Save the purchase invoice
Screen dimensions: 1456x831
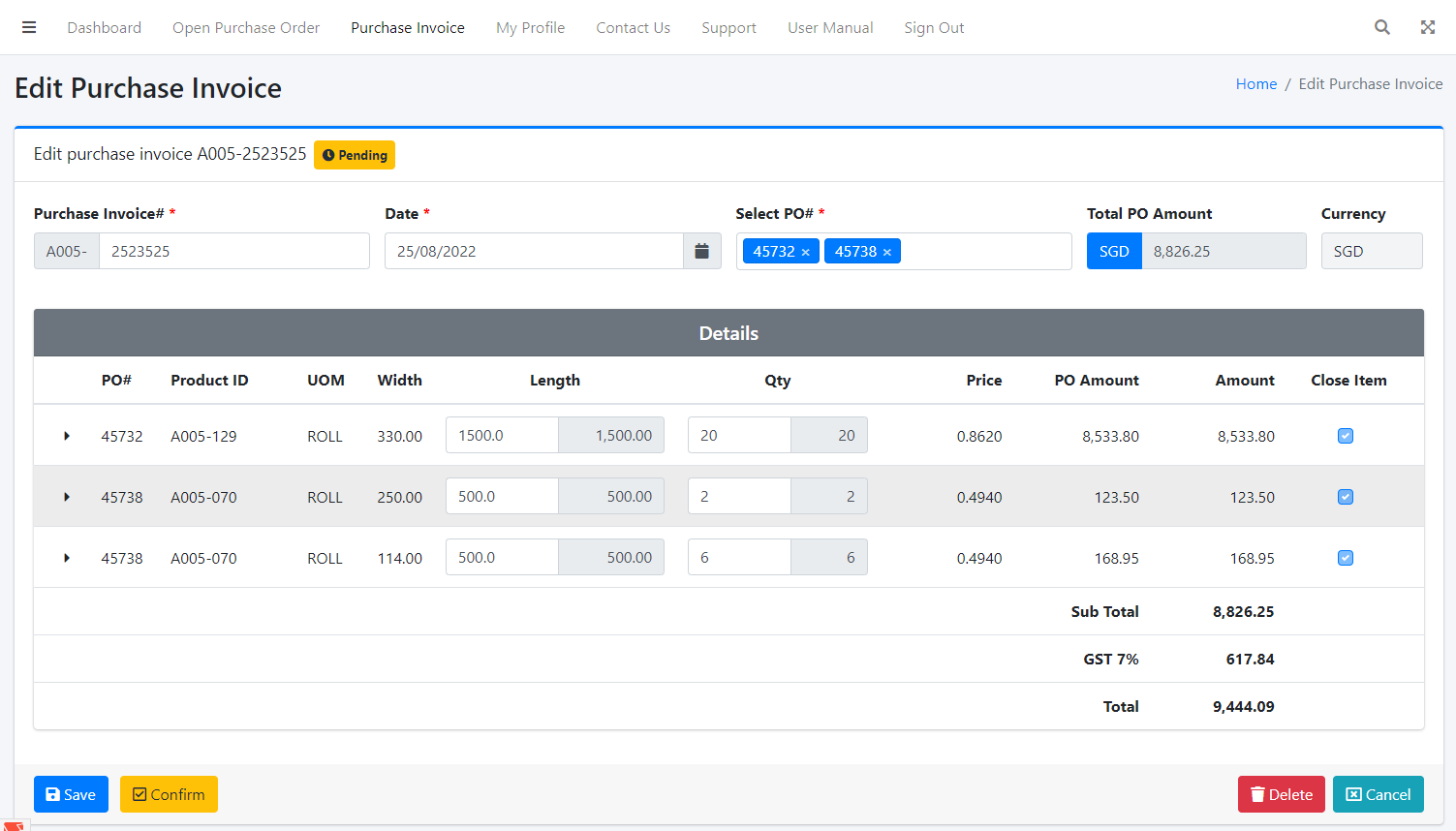point(71,794)
